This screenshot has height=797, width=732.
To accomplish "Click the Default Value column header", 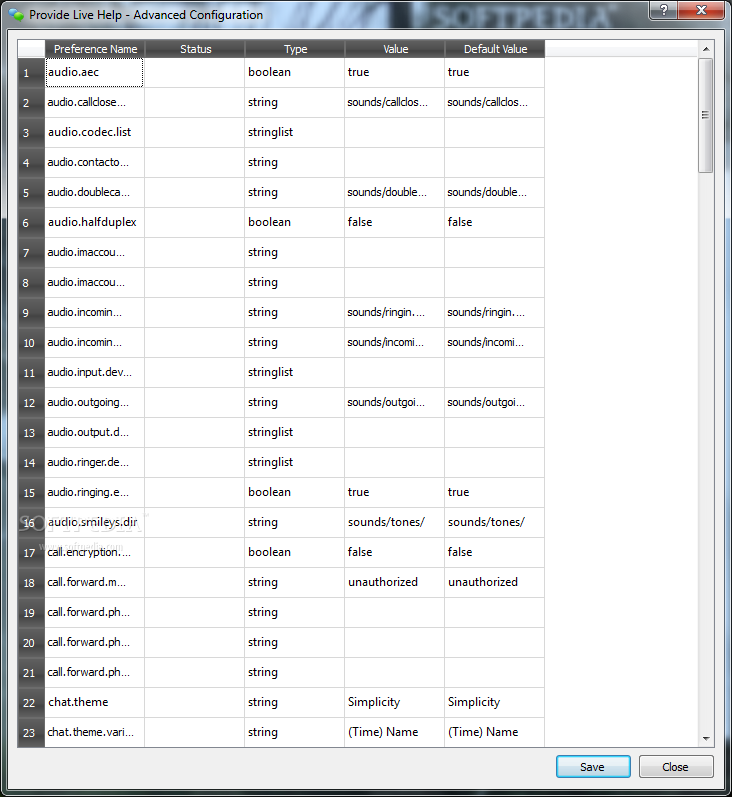I will [x=495, y=49].
